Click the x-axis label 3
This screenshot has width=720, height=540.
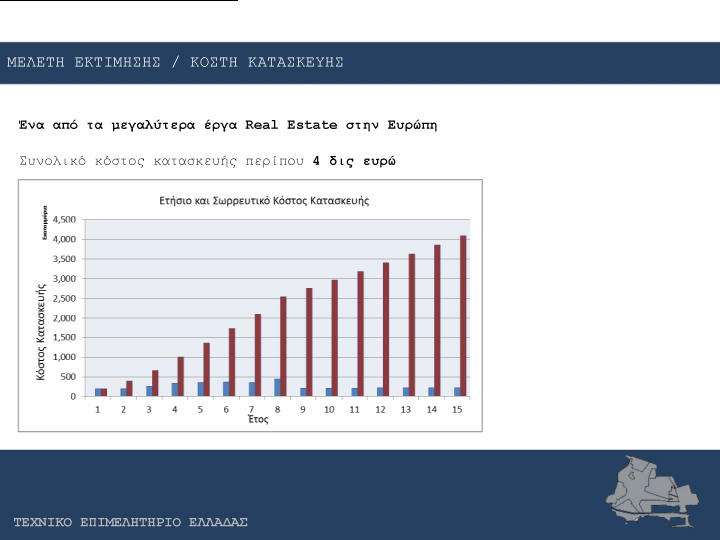point(150,410)
